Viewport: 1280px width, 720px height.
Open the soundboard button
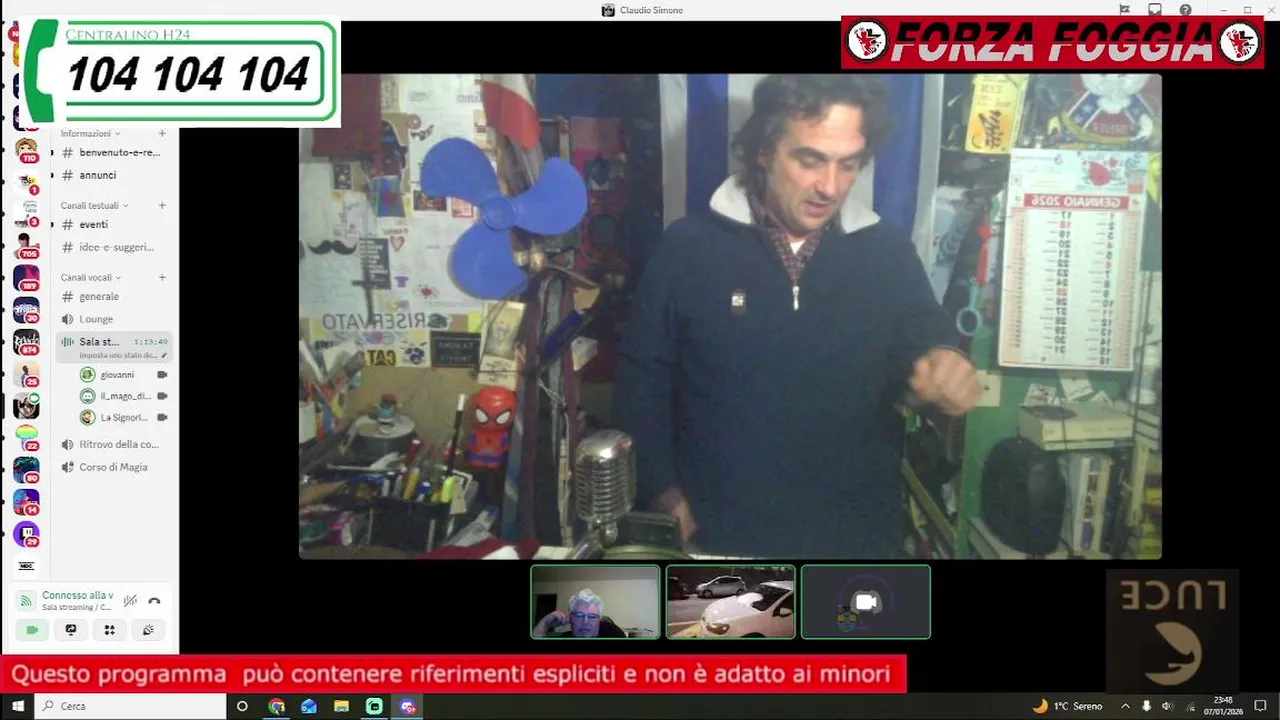tap(148, 630)
